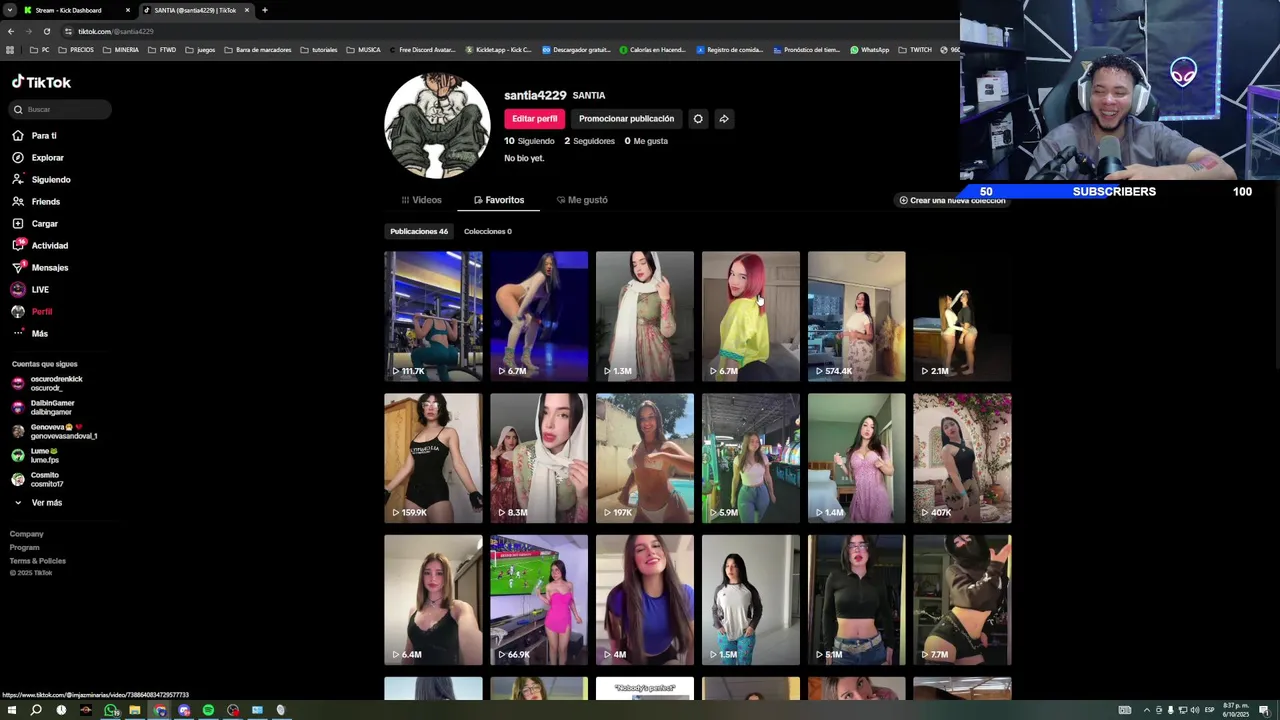Select Colecciones 0 filter
The width and height of the screenshot is (1280, 720).
(x=488, y=231)
